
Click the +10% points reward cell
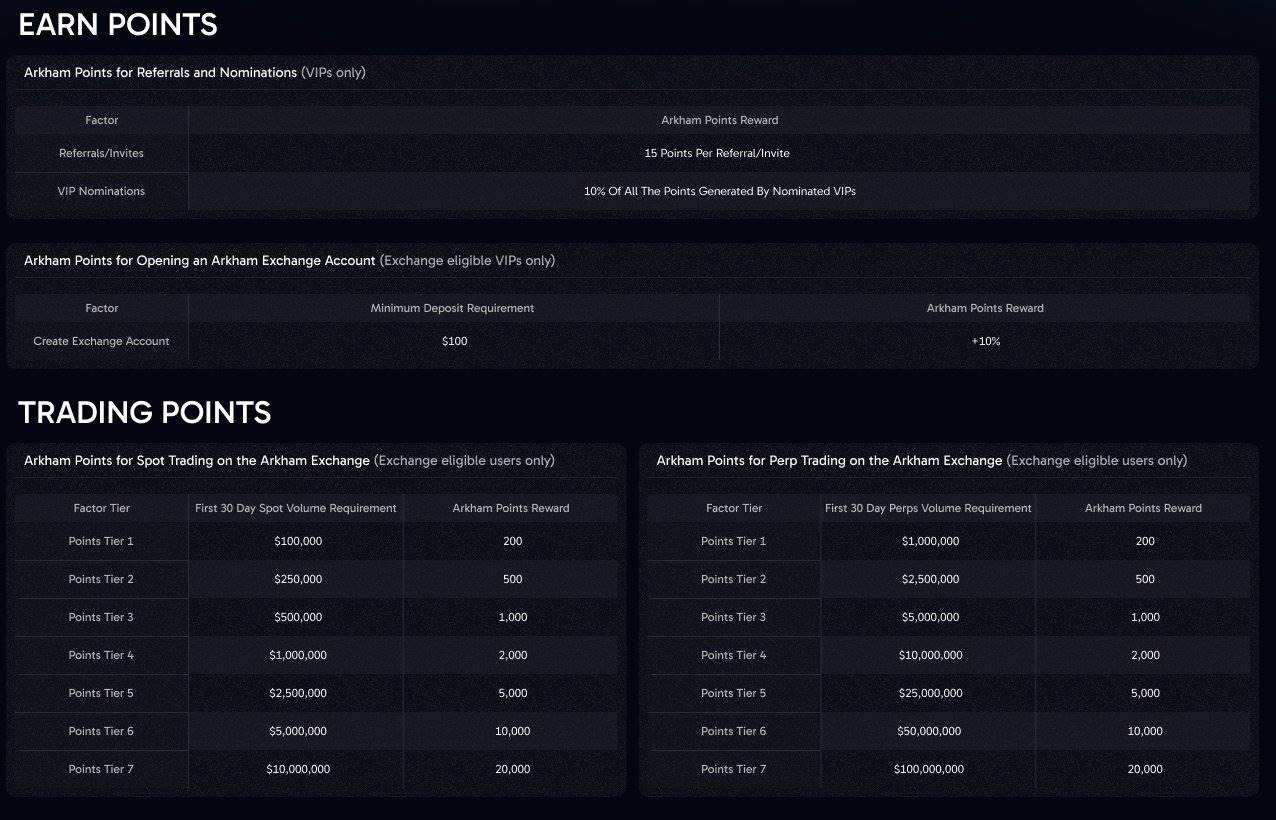[985, 341]
